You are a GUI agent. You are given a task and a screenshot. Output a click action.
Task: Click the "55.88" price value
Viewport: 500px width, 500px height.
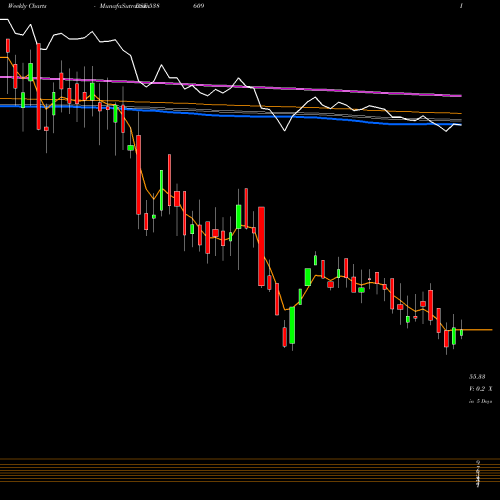tap(477, 377)
